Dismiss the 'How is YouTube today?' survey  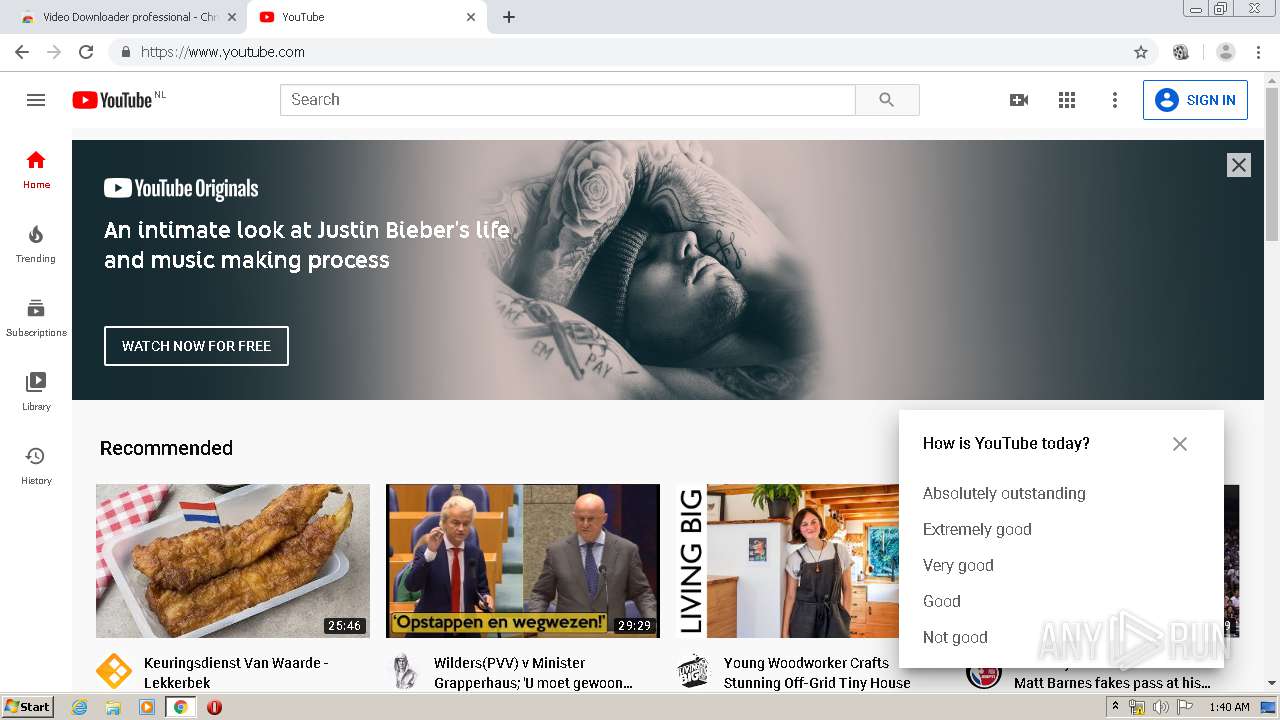coord(1180,444)
